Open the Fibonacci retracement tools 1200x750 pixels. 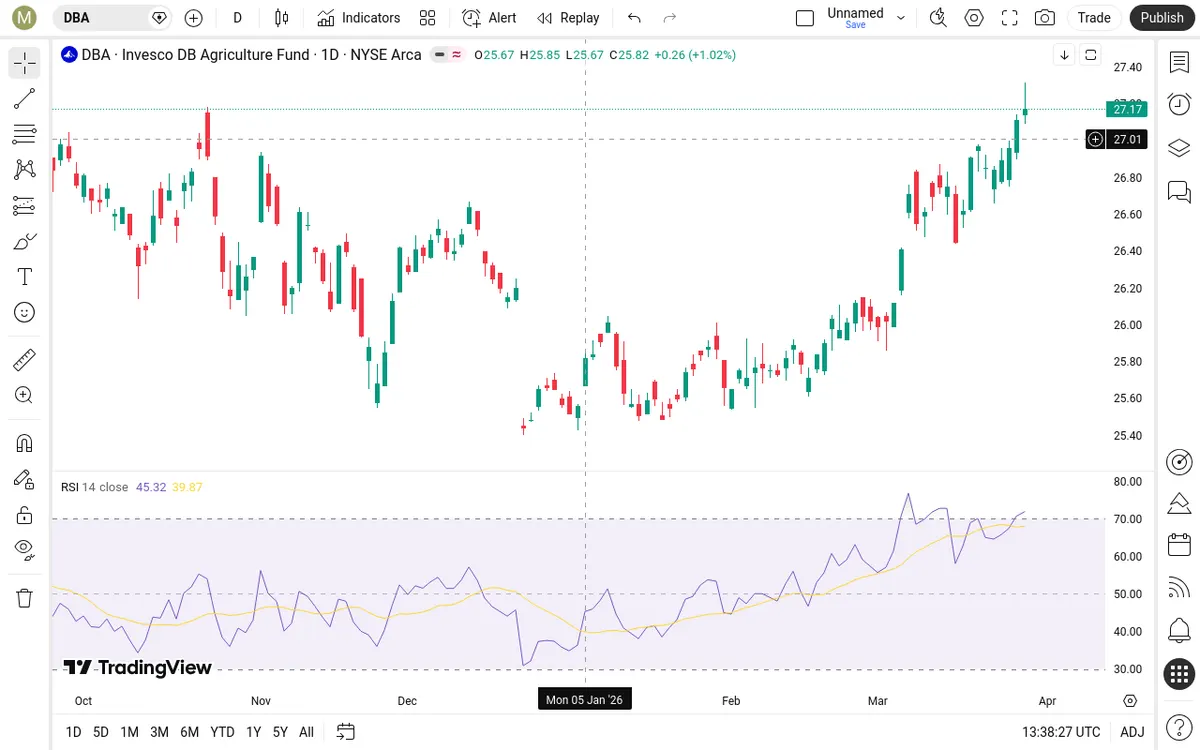pyautogui.click(x=25, y=134)
